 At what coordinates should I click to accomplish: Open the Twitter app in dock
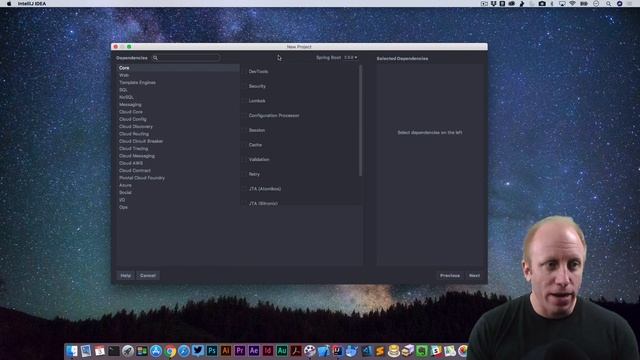198,351
